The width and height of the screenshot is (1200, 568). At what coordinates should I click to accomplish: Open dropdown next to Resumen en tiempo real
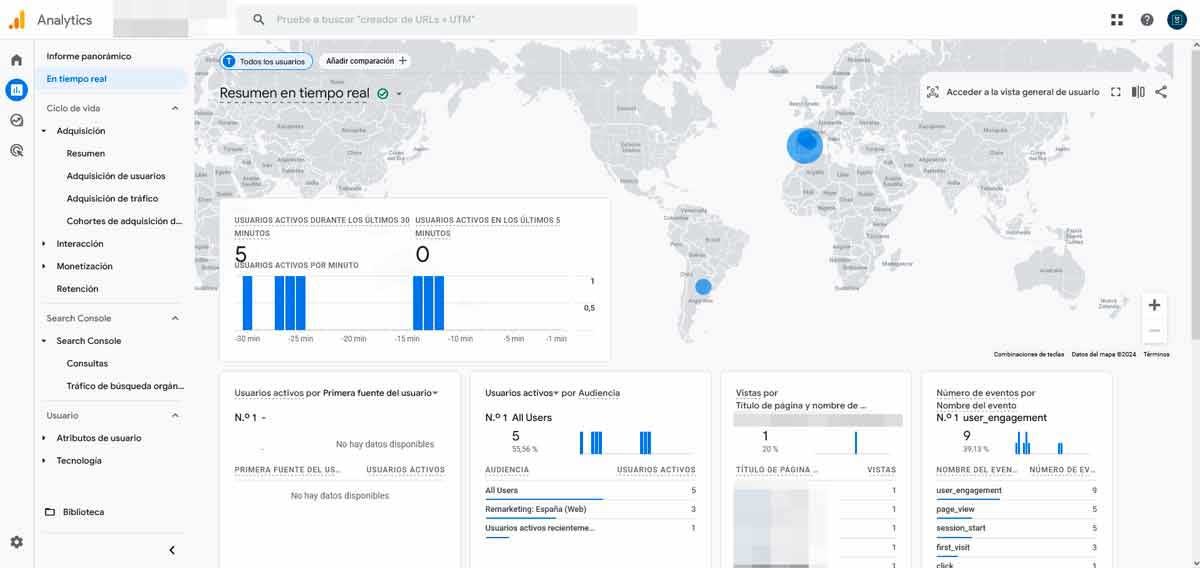click(x=399, y=94)
